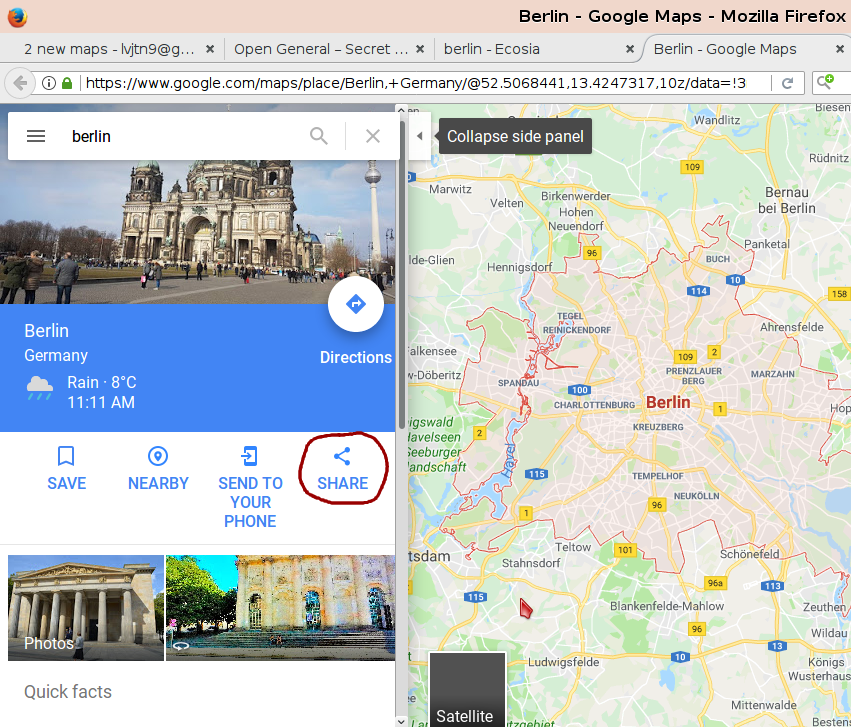The height and width of the screenshot is (727, 851).
Task: Click the NEUKÖLLN label on the map
Action: point(697,496)
